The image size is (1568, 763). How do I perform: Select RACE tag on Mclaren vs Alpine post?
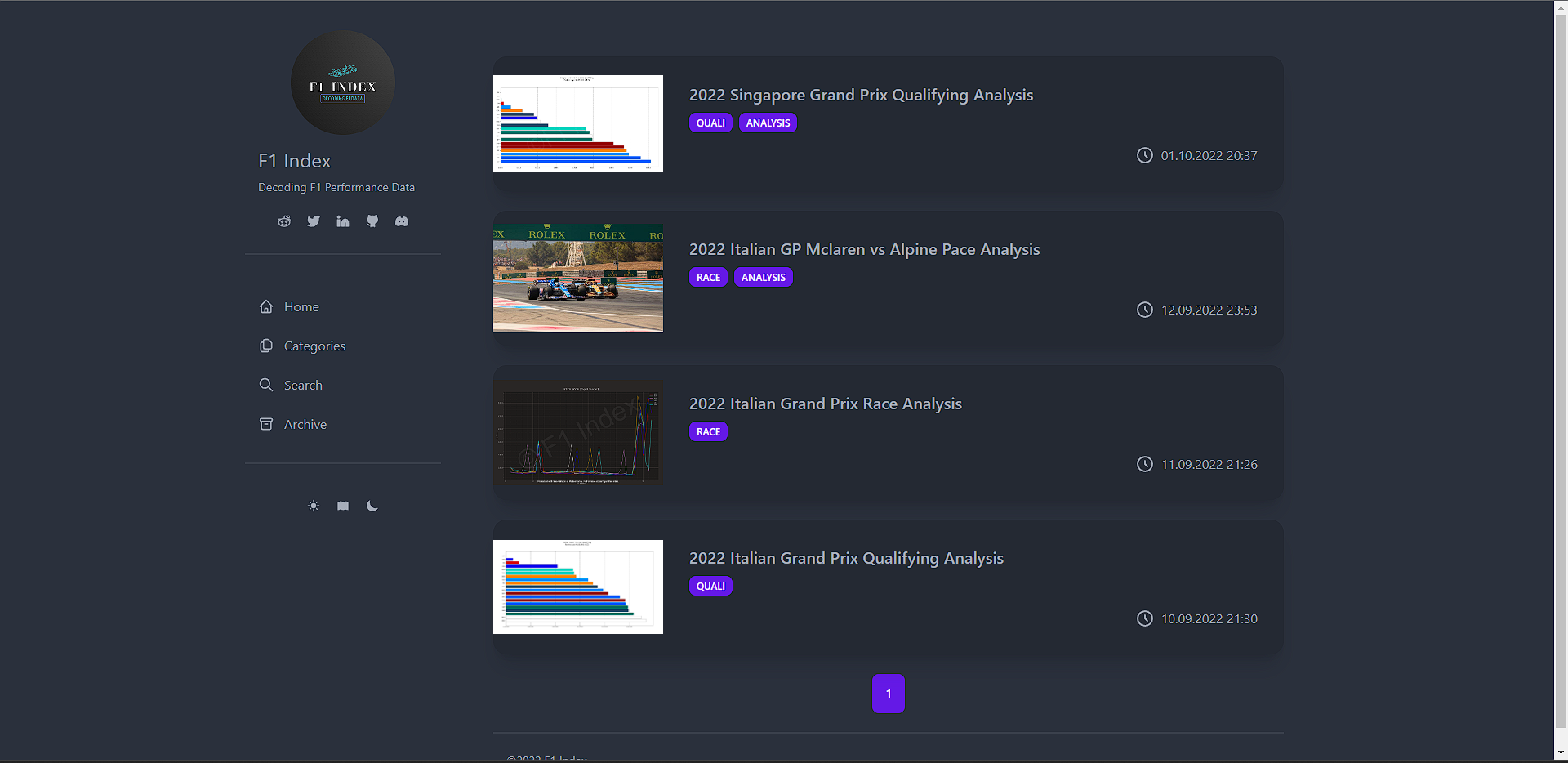tap(708, 277)
